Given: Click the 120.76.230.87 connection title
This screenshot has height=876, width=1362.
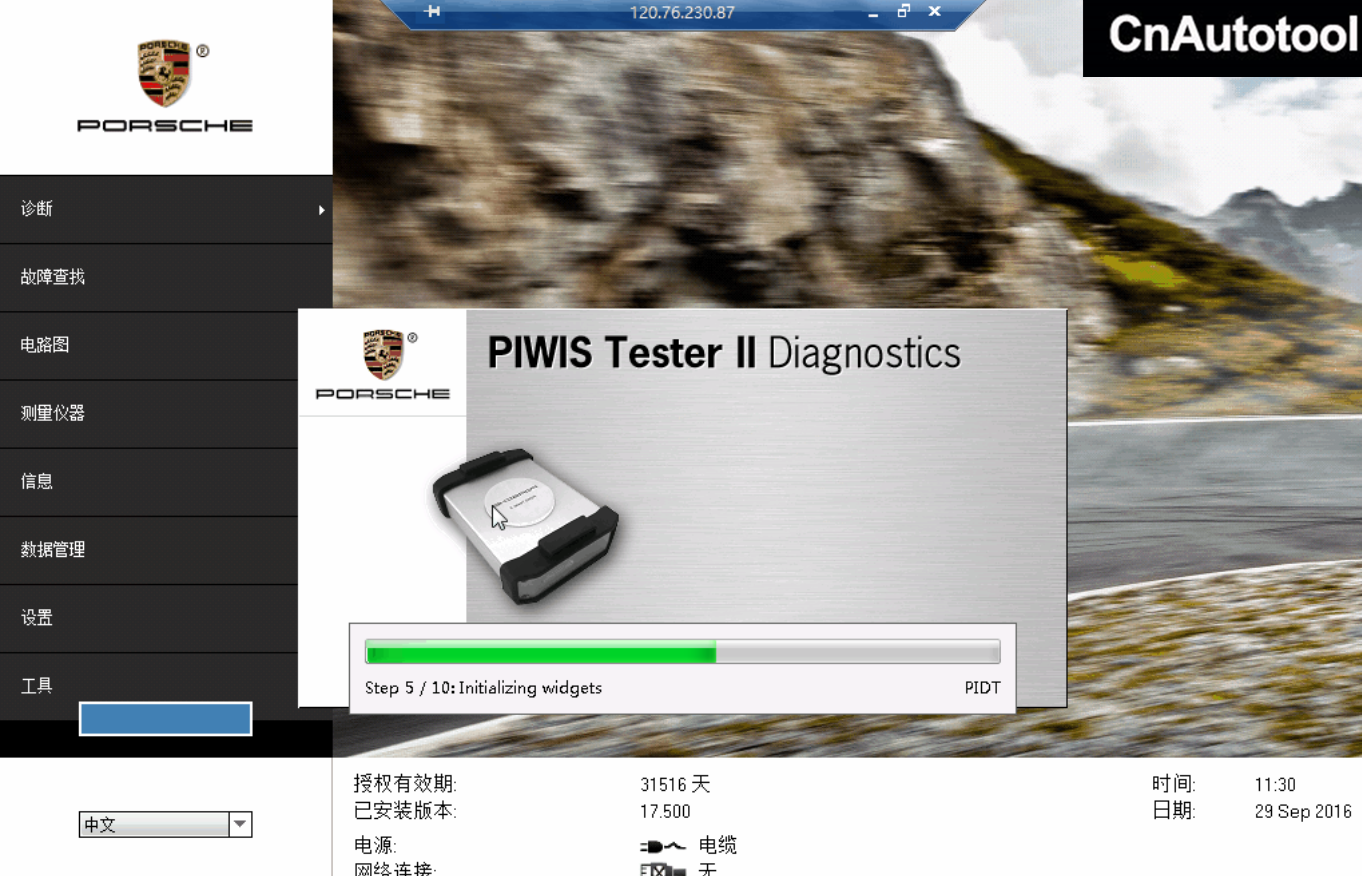Looking at the screenshot, I should pos(682,13).
